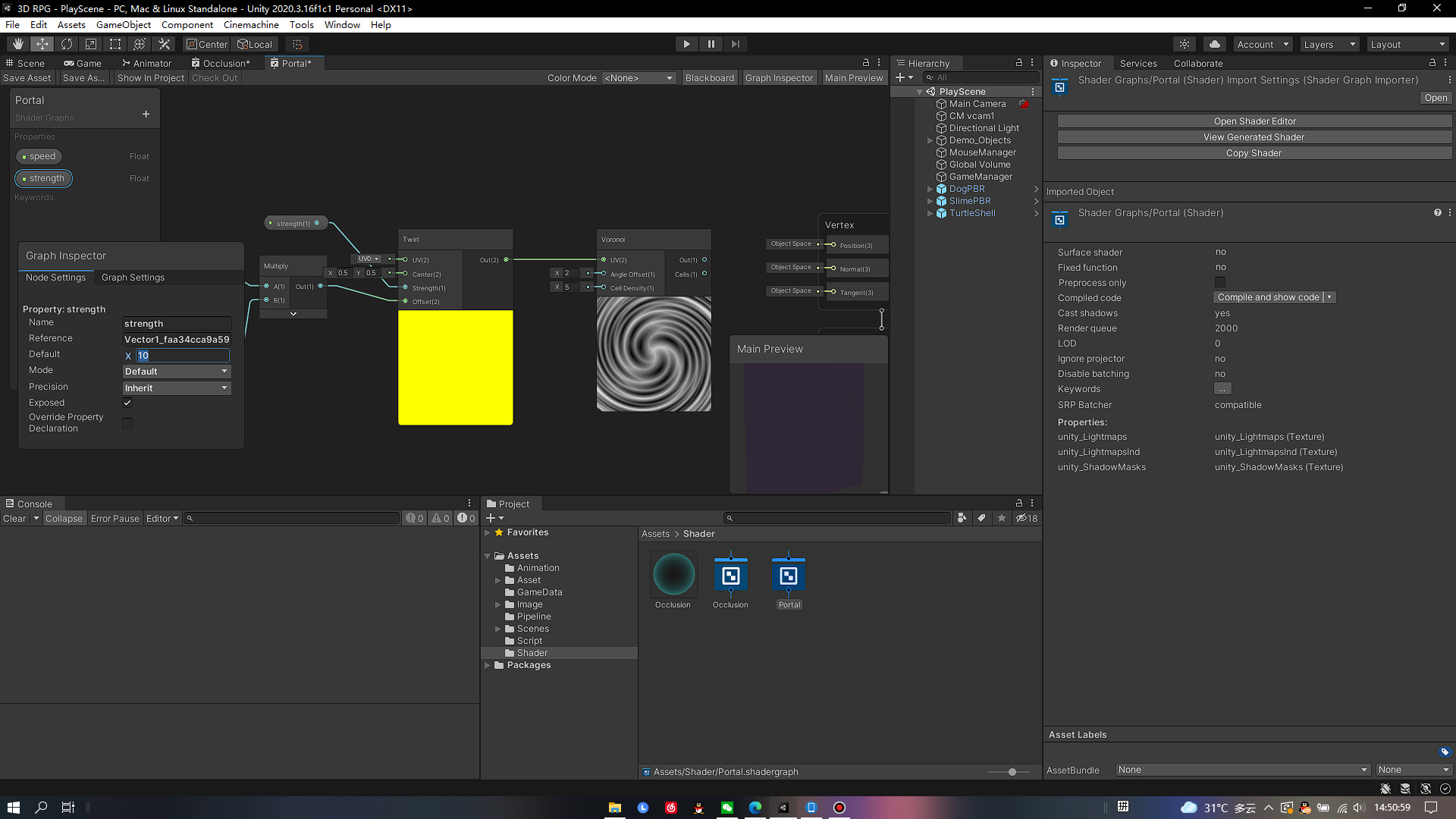Click the Pause button

click(x=711, y=44)
